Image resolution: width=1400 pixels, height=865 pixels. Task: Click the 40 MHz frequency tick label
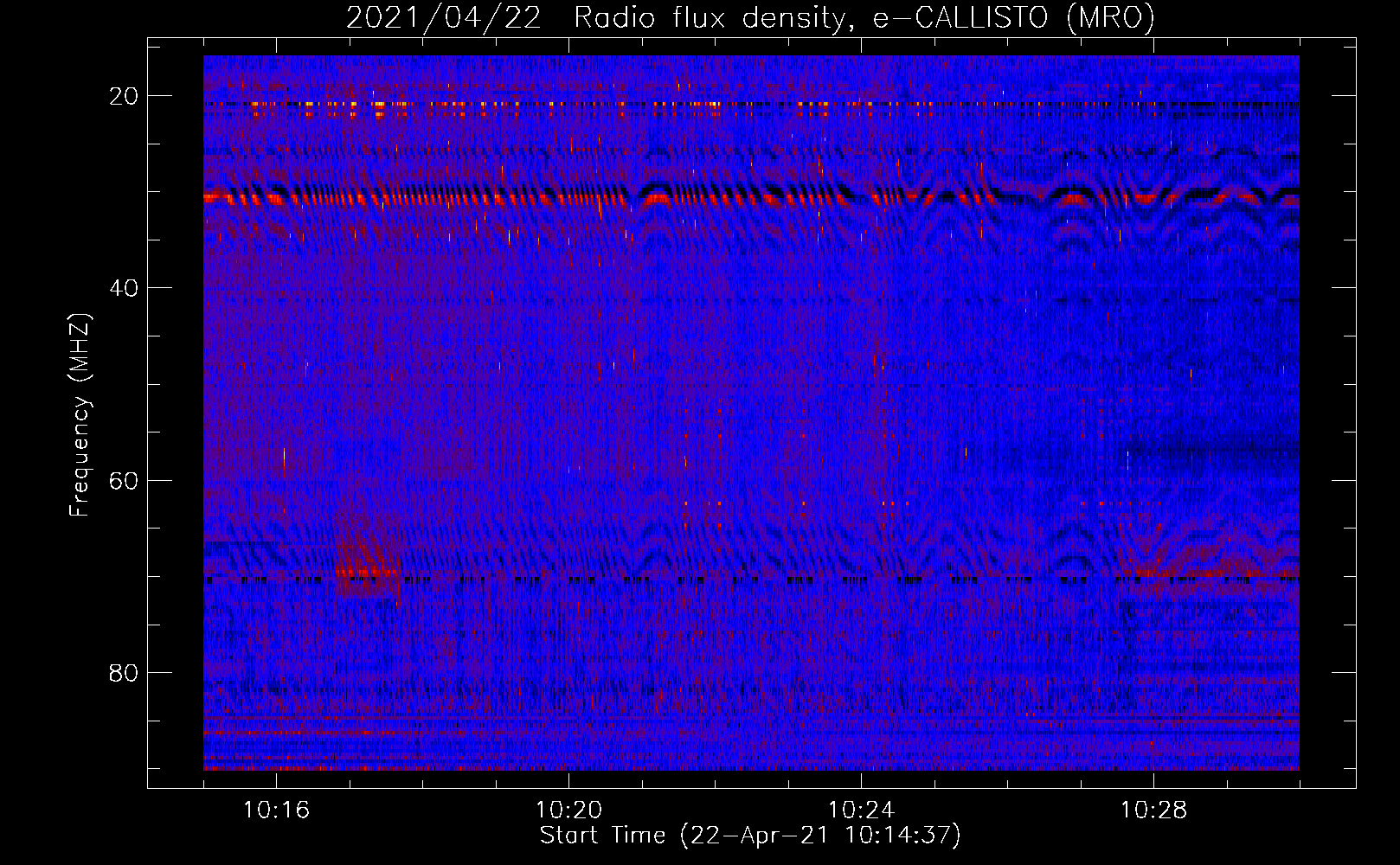pyautogui.click(x=124, y=288)
